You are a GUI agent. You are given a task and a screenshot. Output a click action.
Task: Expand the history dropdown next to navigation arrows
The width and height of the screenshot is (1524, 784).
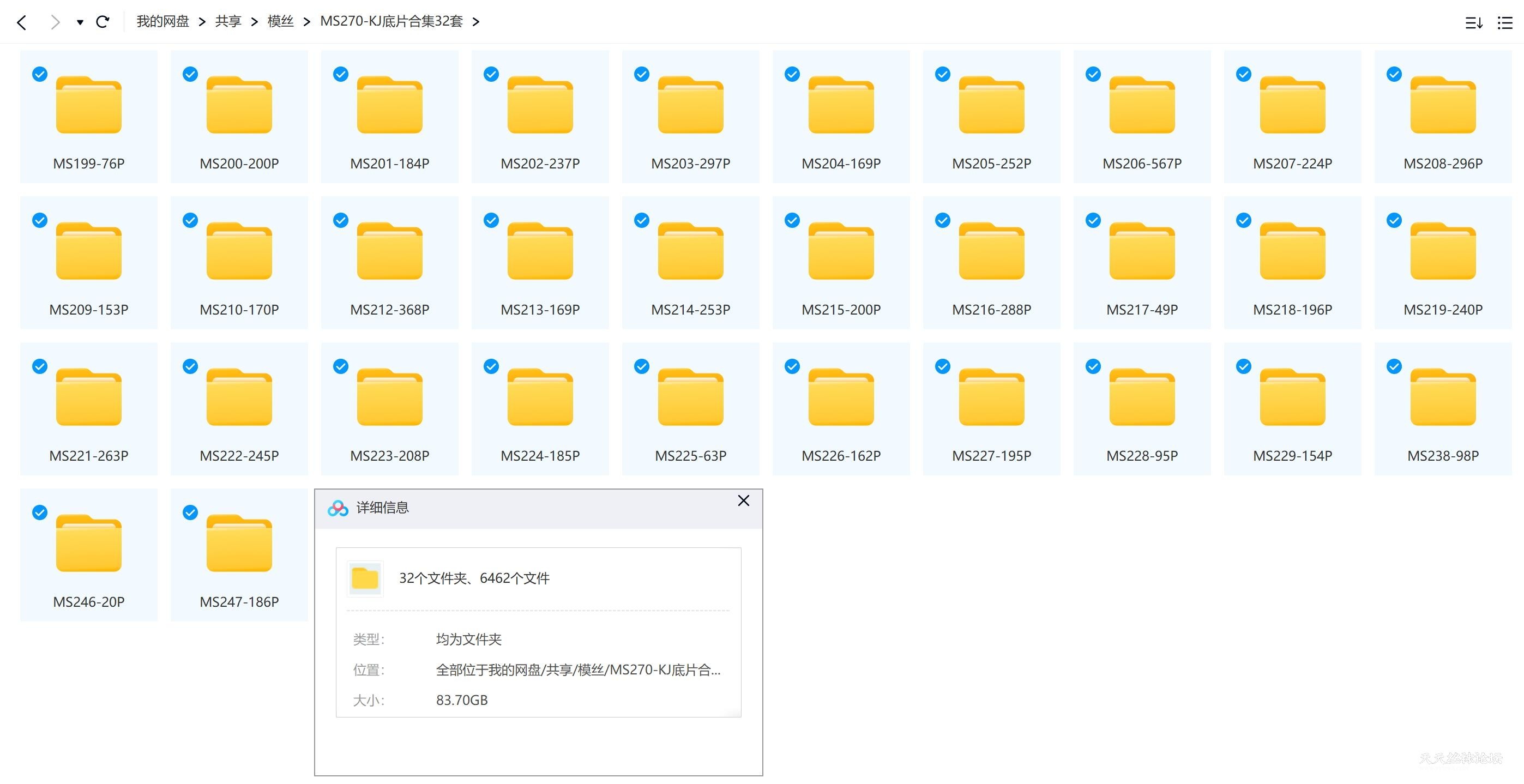[x=79, y=22]
